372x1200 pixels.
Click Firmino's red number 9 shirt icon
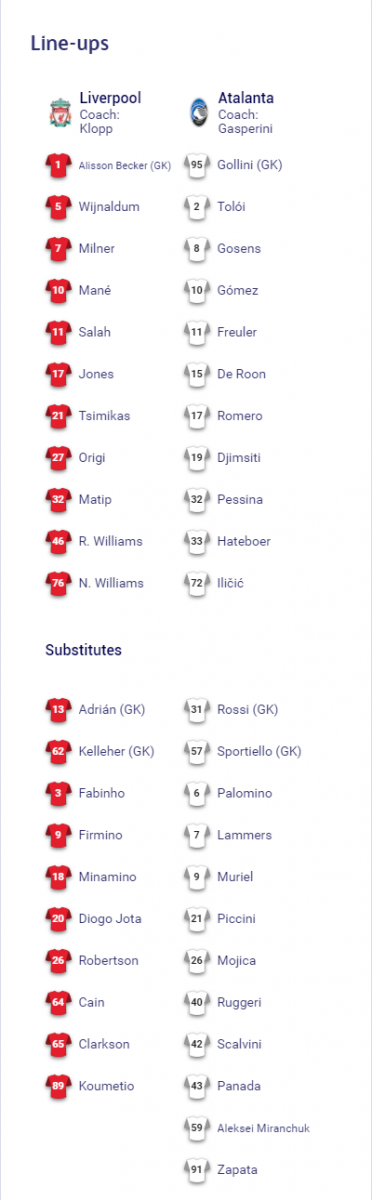59,835
